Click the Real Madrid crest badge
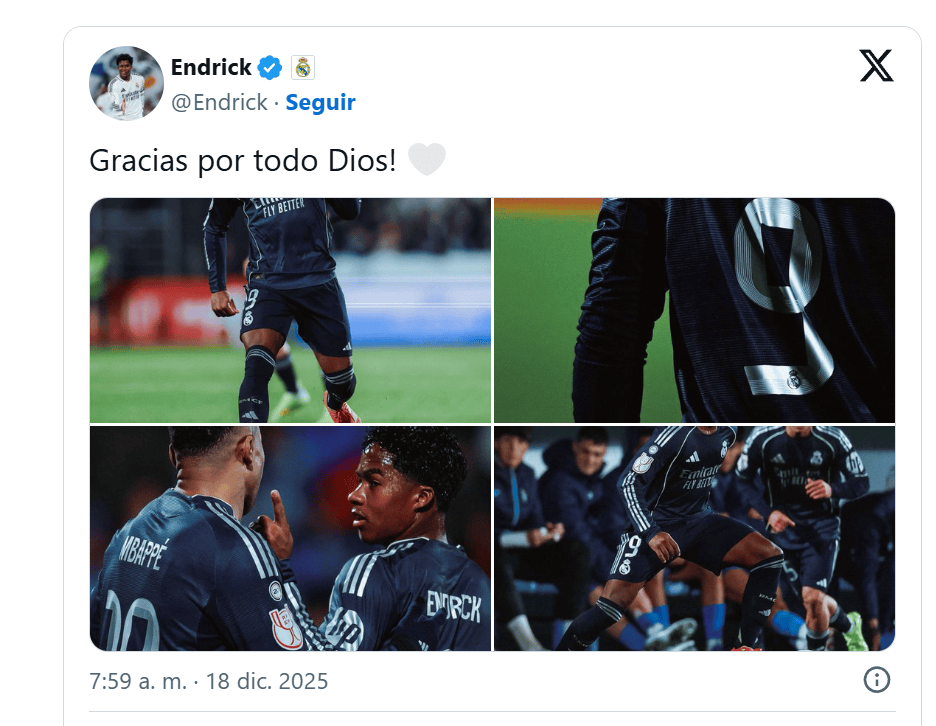Viewport: 936px width, 726px height. pos(303,67)
